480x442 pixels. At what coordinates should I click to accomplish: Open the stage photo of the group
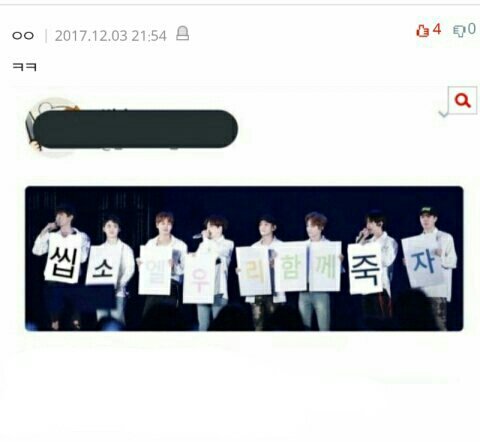coord(244,259)
